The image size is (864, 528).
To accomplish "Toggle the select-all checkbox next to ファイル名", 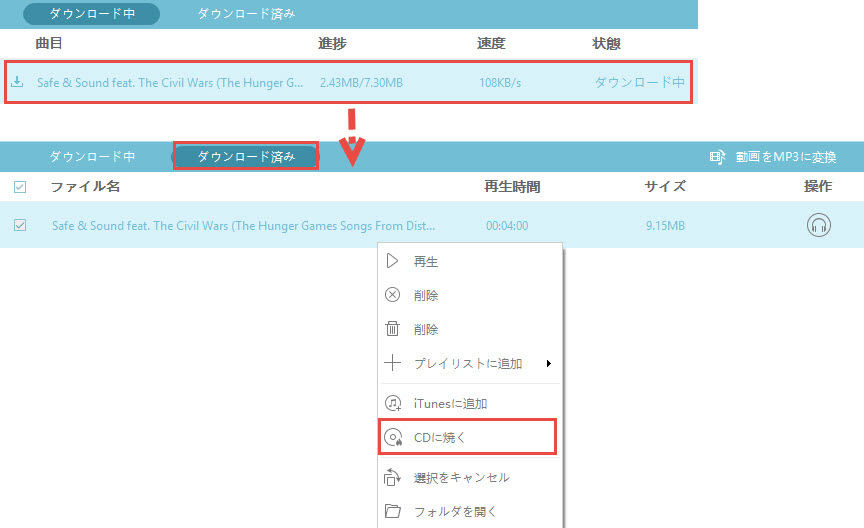I will [x=20, y=187].
